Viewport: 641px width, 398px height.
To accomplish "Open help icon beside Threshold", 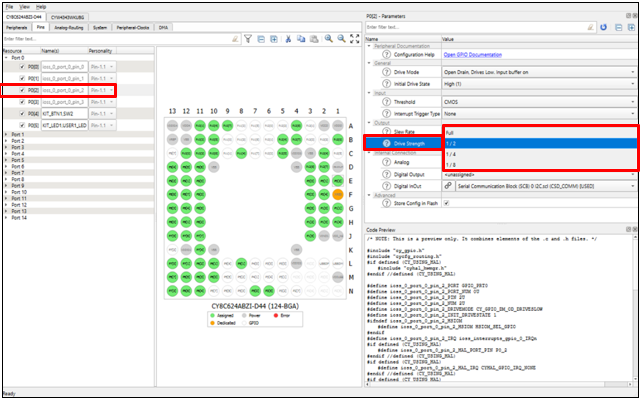I will 386,102.
